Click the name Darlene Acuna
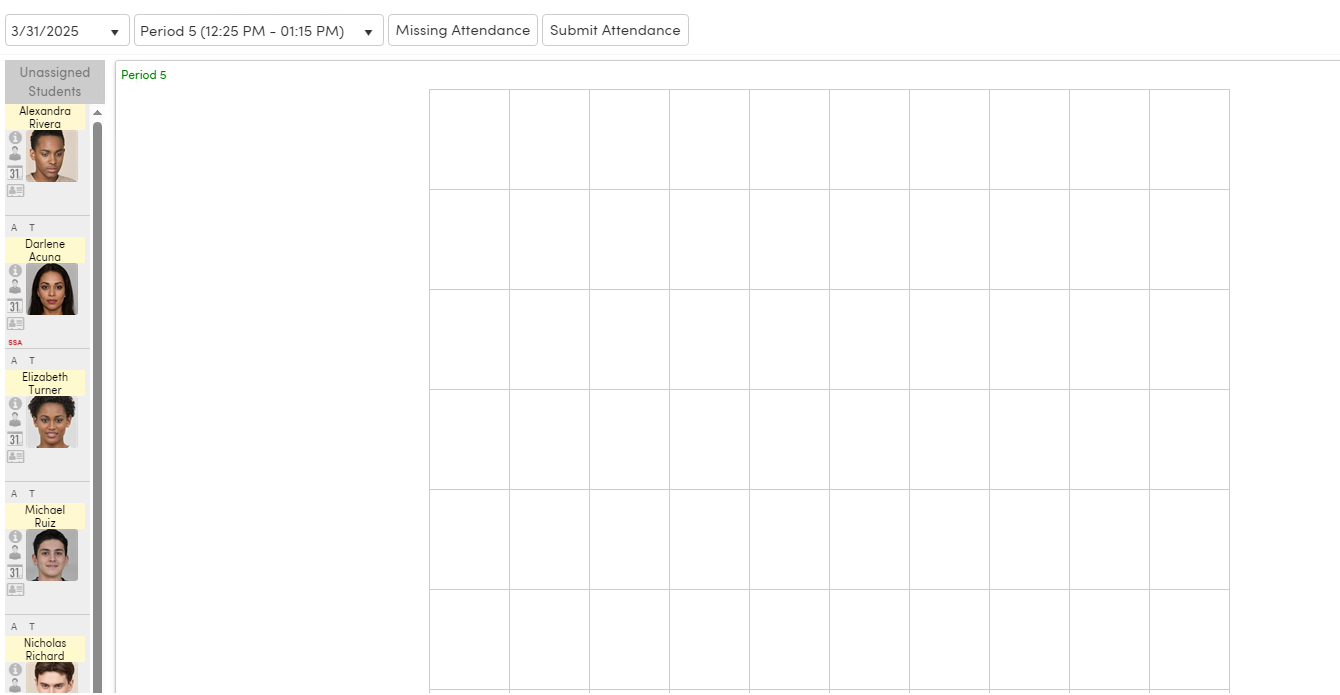The height and width of the screenshot is (695, 1340). [45, 250]
